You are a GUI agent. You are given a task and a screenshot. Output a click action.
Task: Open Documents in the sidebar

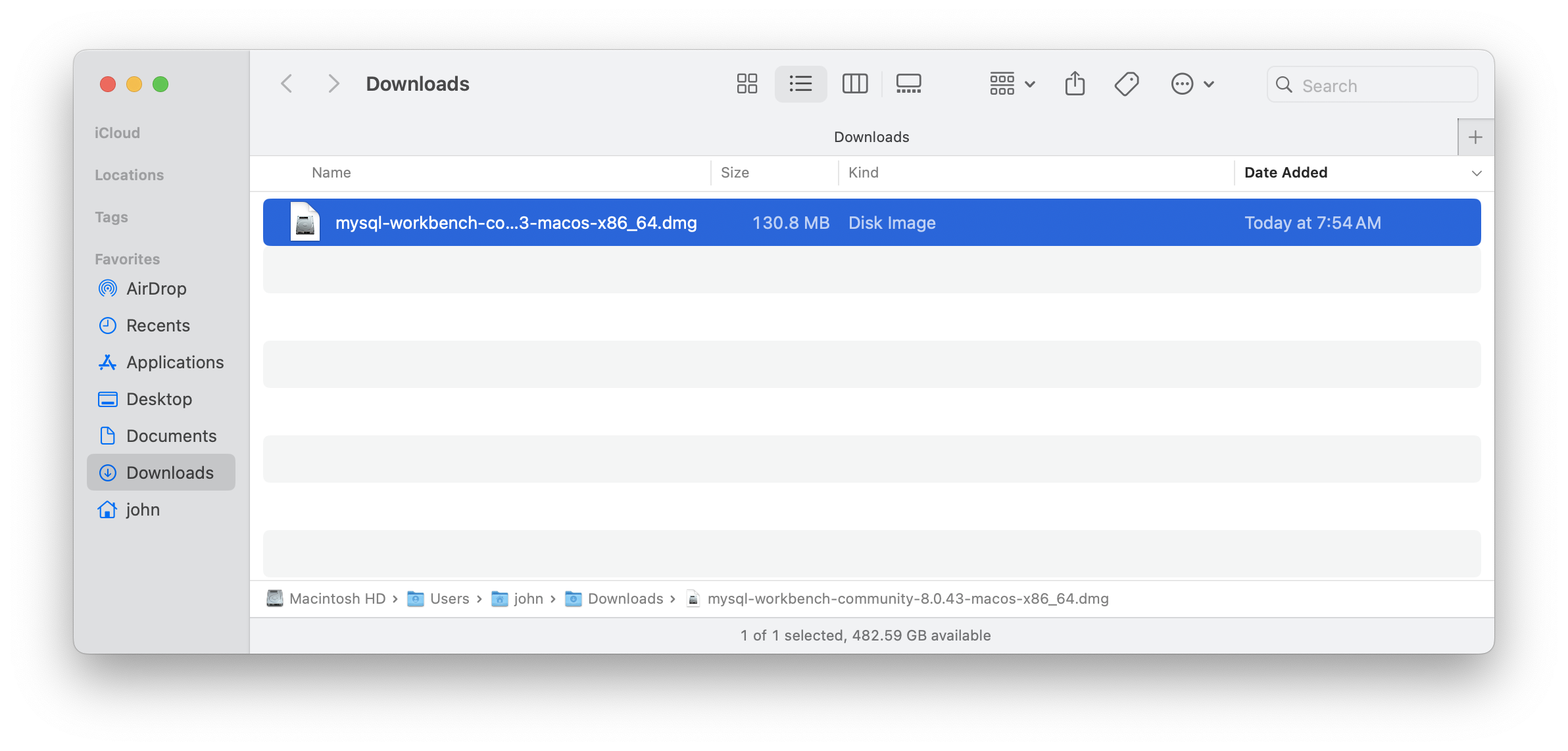point(161,436)
